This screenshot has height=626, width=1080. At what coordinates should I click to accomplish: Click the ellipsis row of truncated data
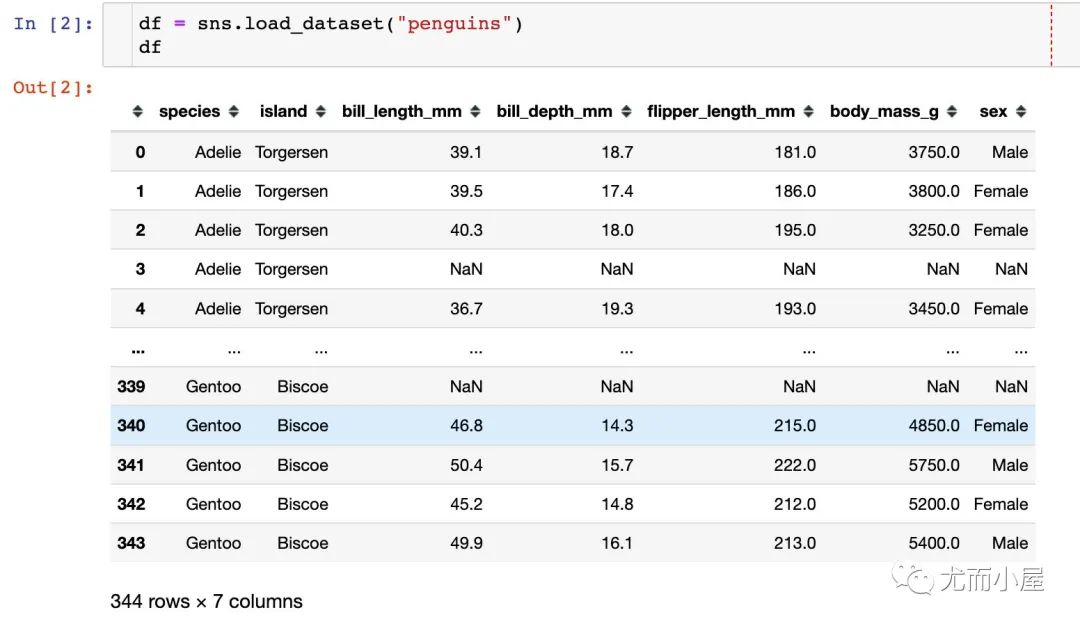pyautogui.click(x=572, y=350)
